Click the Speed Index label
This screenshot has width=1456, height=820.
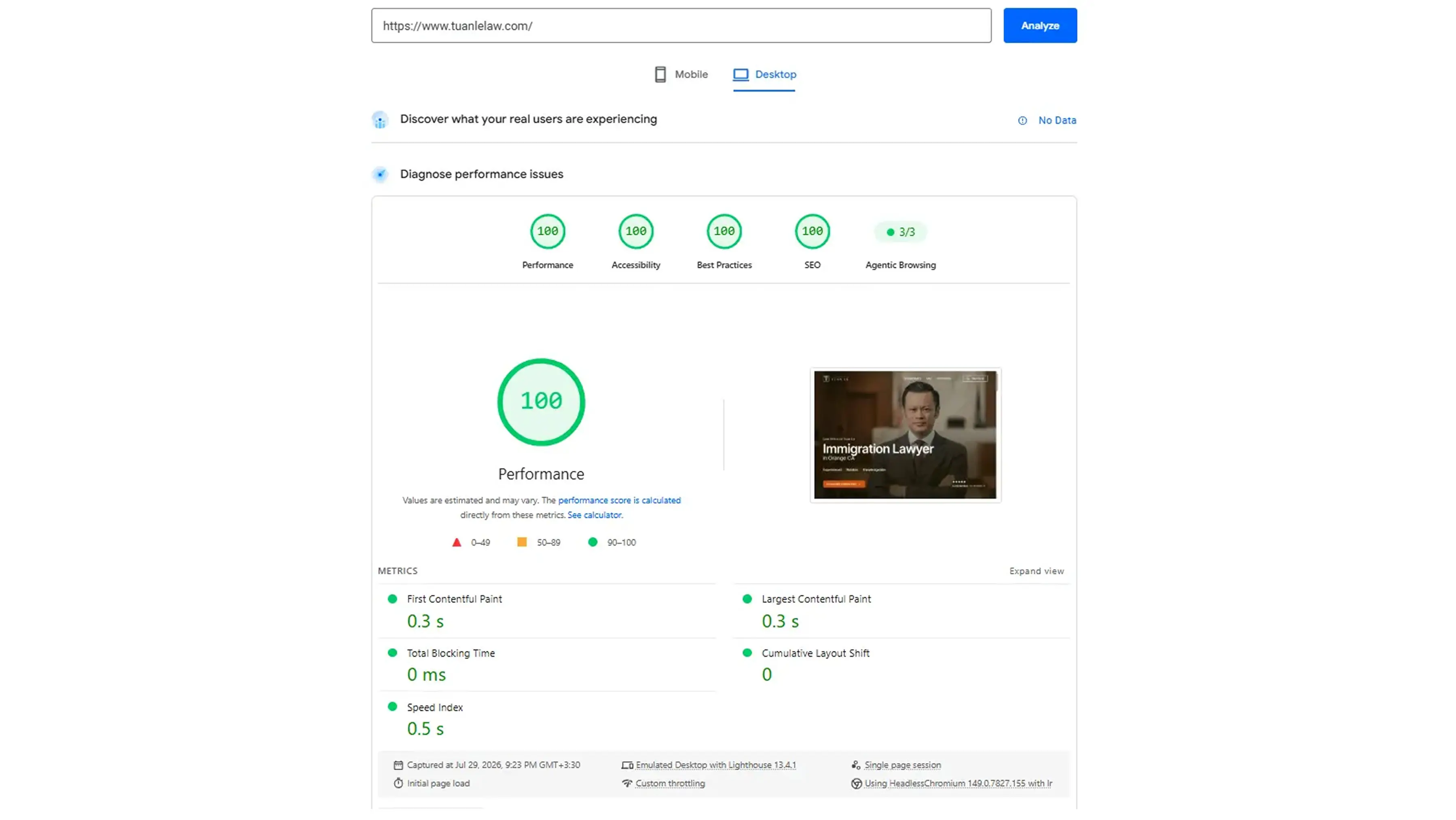pyautogui.click(x=435, y=707)
